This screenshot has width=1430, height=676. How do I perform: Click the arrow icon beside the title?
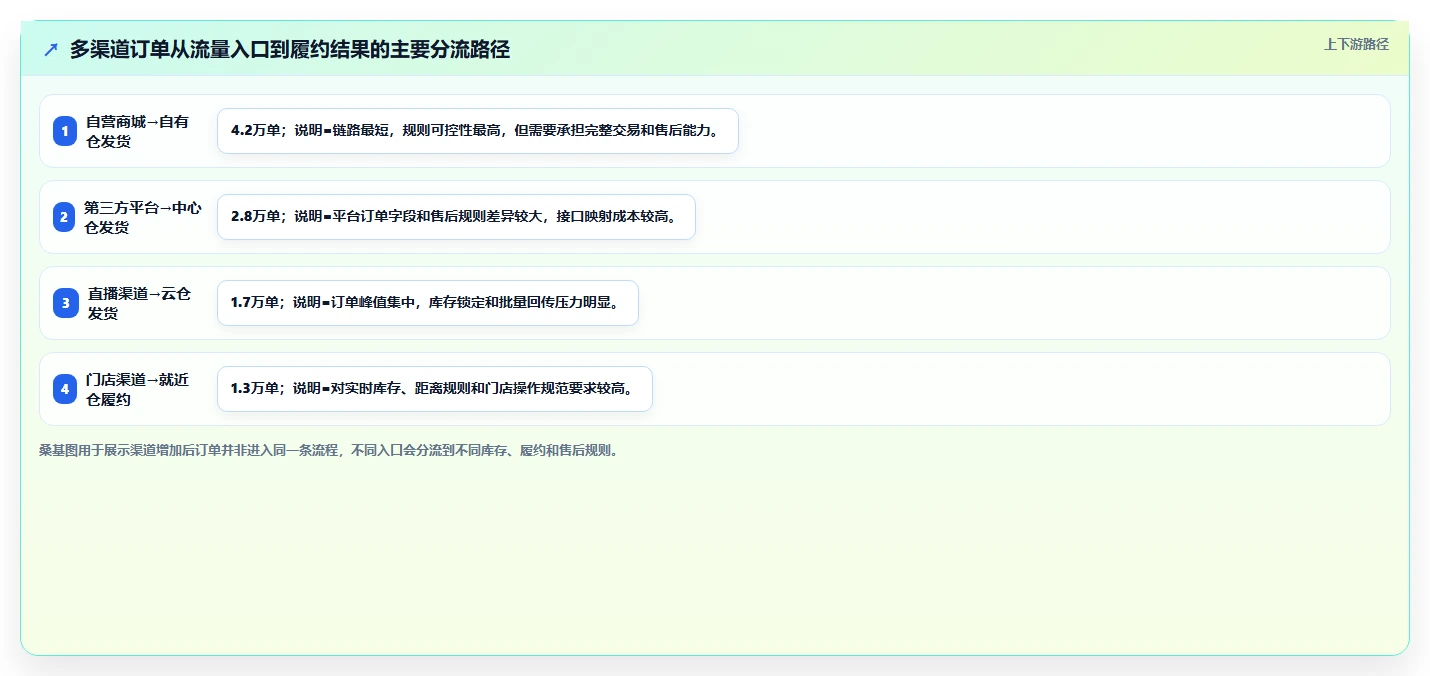coord(51,49)
